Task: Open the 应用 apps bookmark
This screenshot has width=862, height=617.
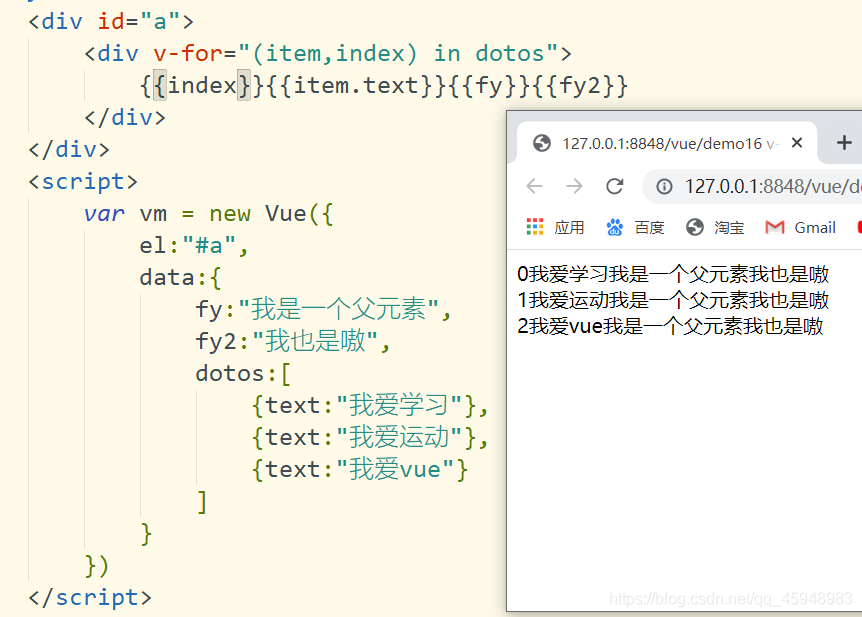Action: pos(555,227)
